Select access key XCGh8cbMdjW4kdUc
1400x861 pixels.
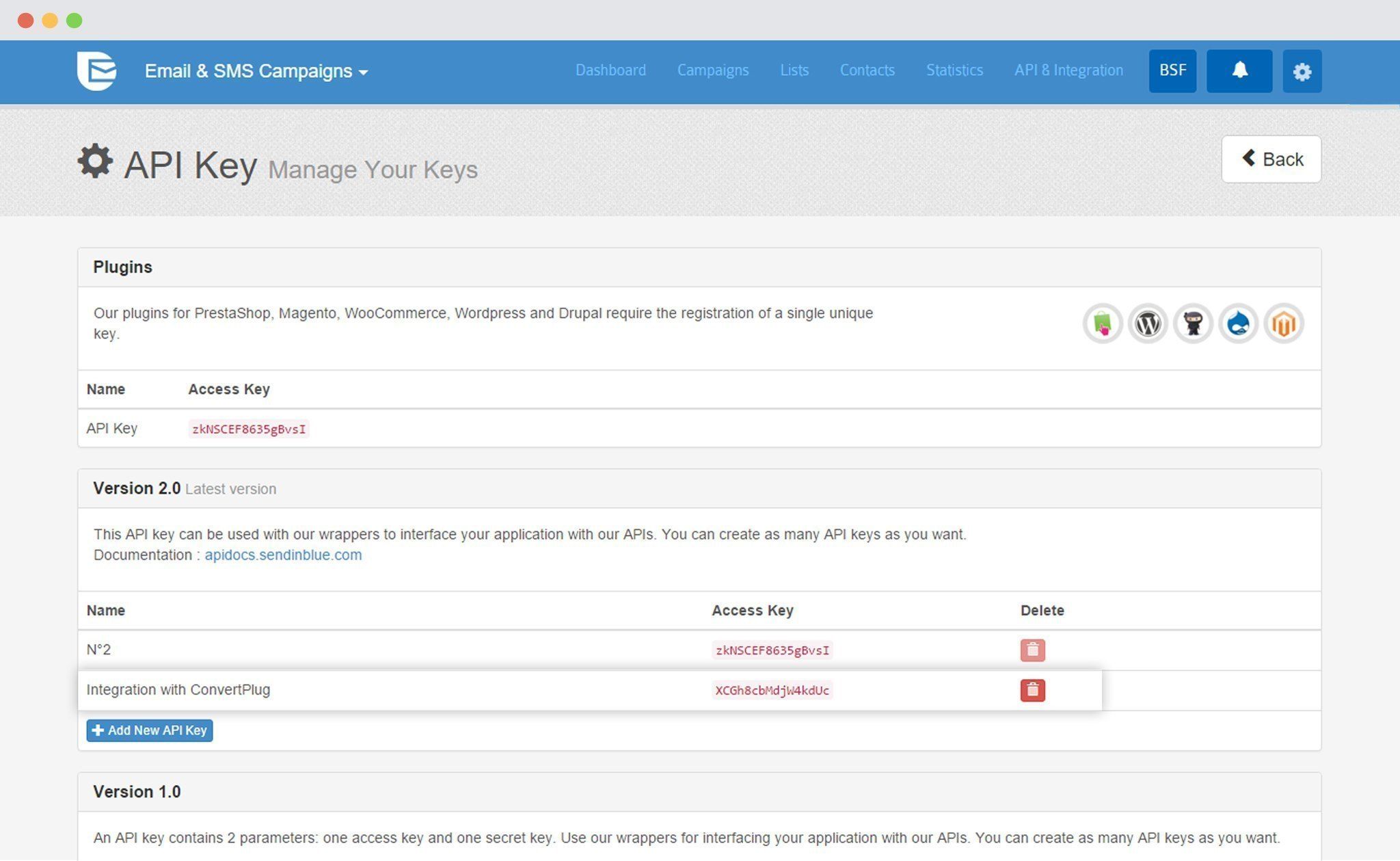[x=772, y=690]
